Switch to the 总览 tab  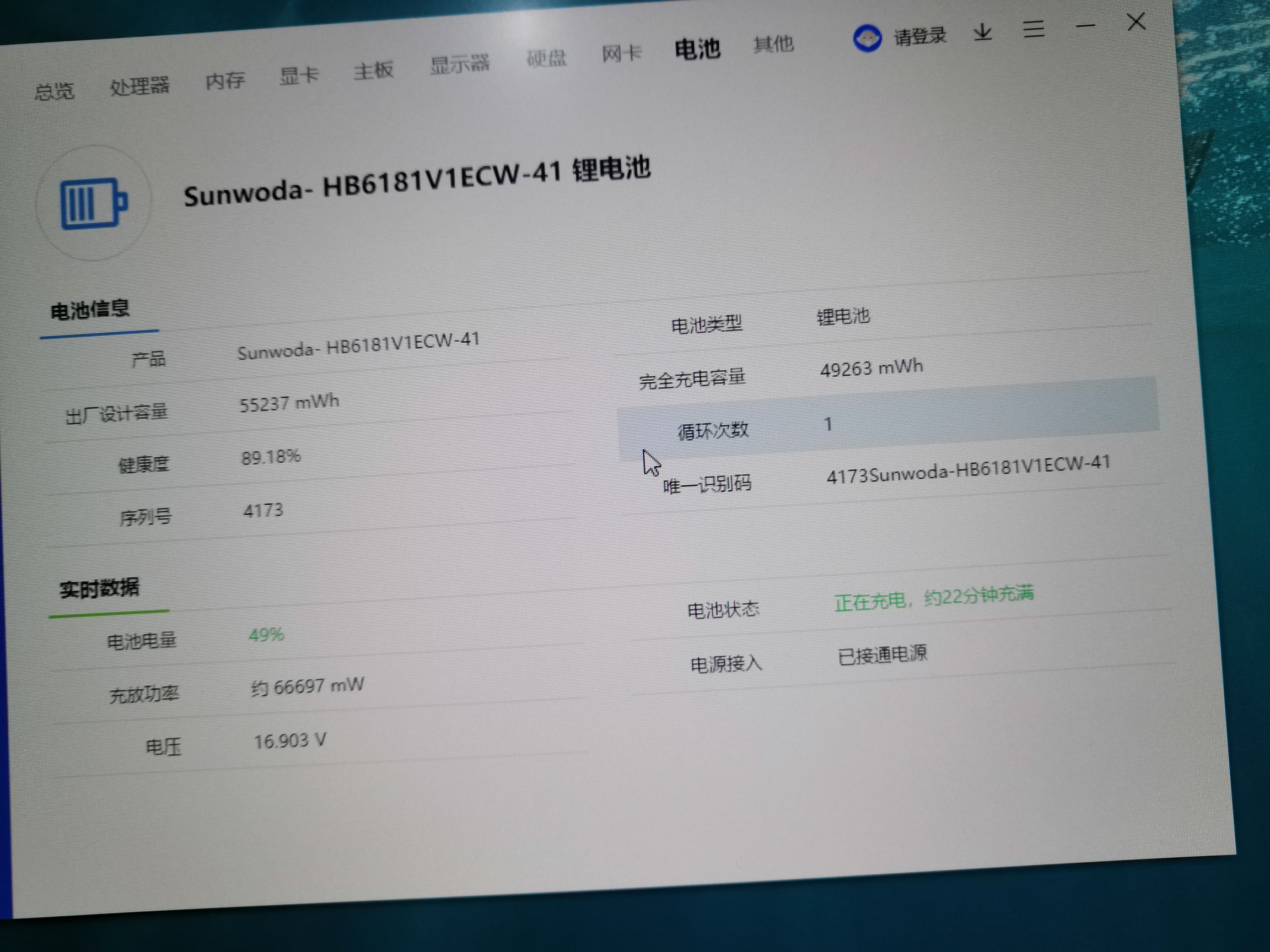54,91
